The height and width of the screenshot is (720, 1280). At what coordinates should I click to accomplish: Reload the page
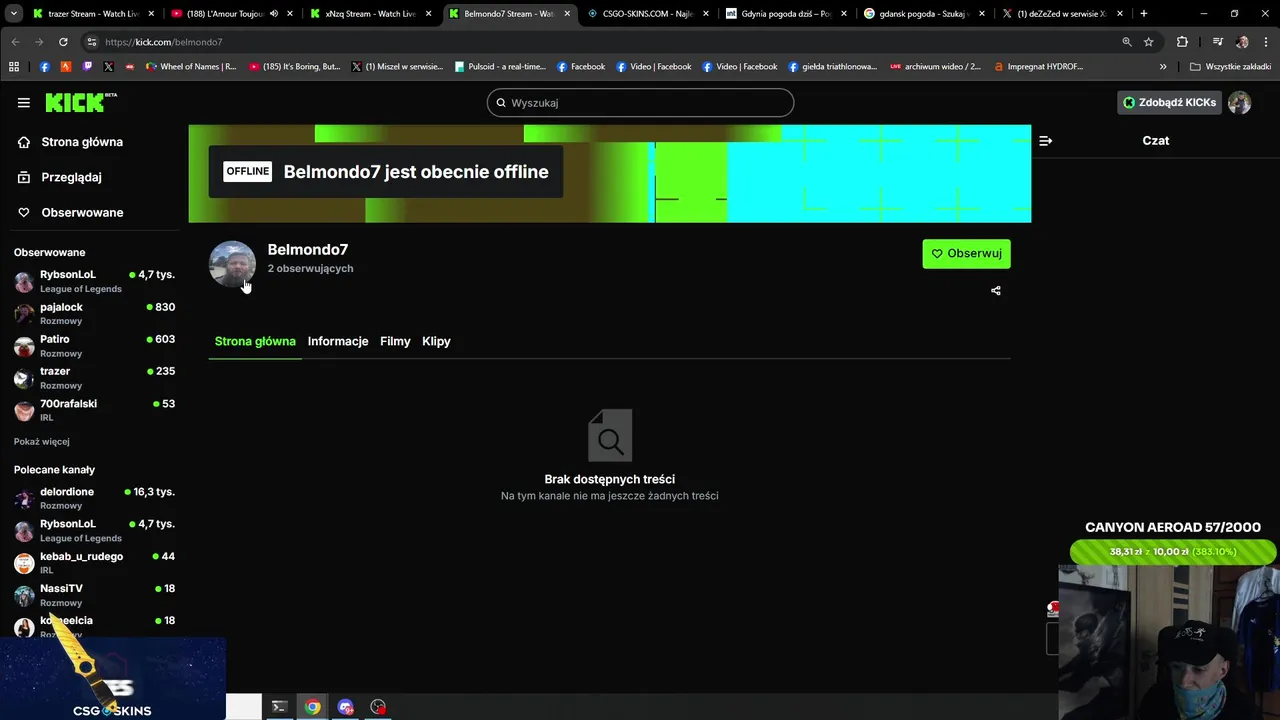coord(63,42)
